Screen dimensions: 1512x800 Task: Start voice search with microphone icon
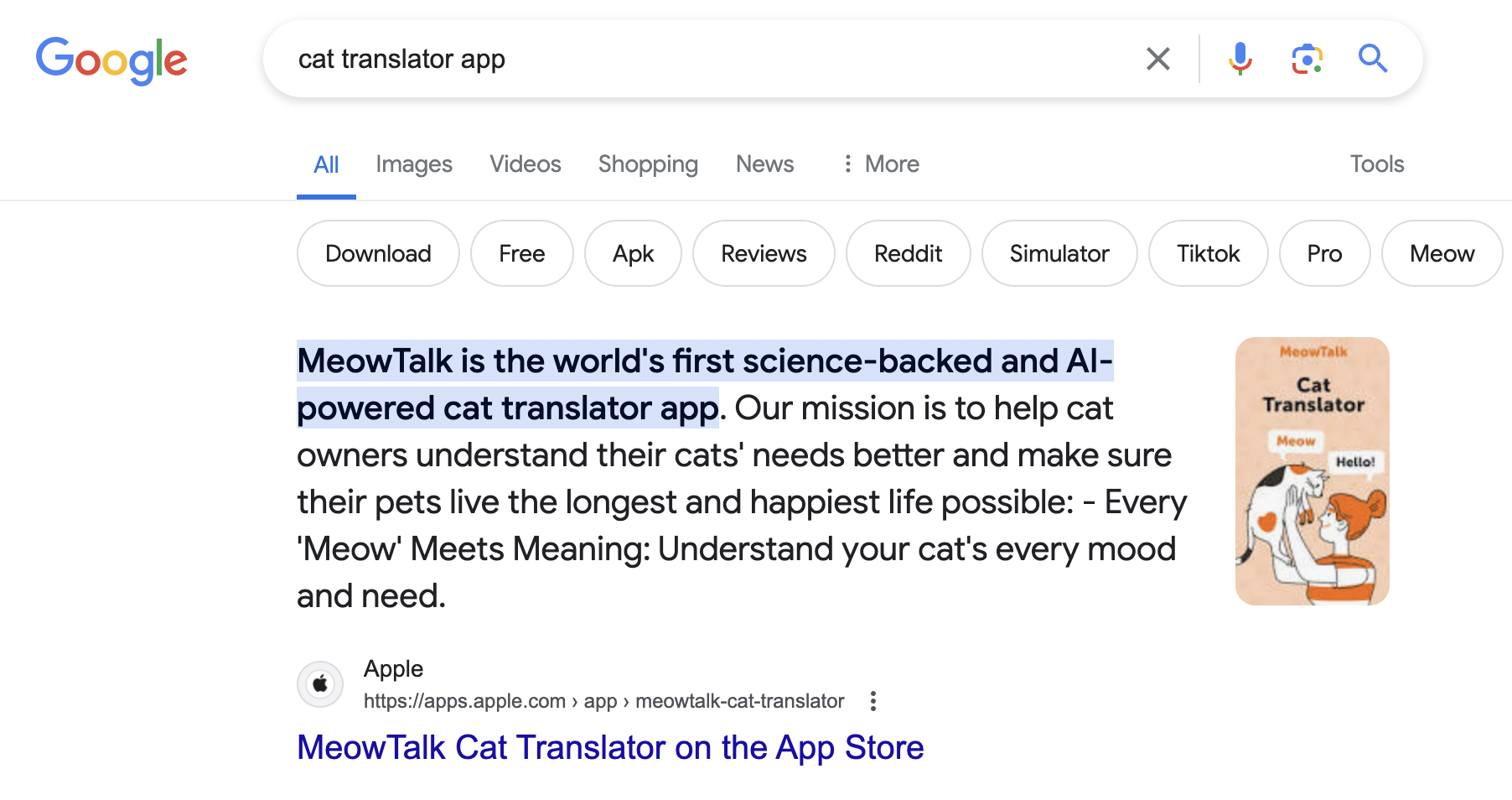click(1240, 59)
